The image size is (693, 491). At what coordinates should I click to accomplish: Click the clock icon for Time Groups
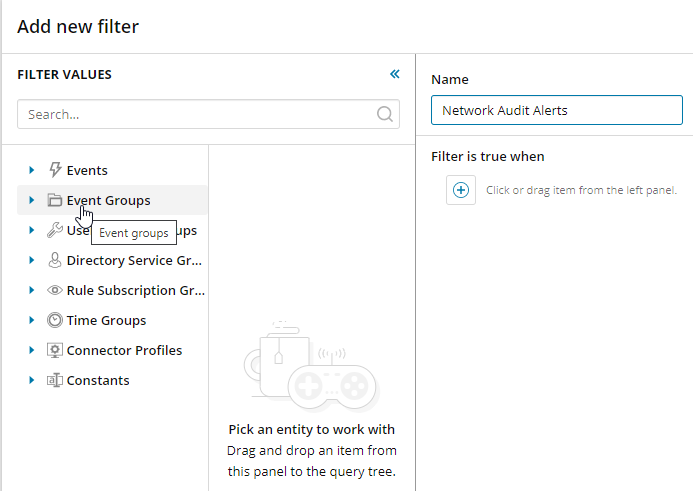(56, 320)
